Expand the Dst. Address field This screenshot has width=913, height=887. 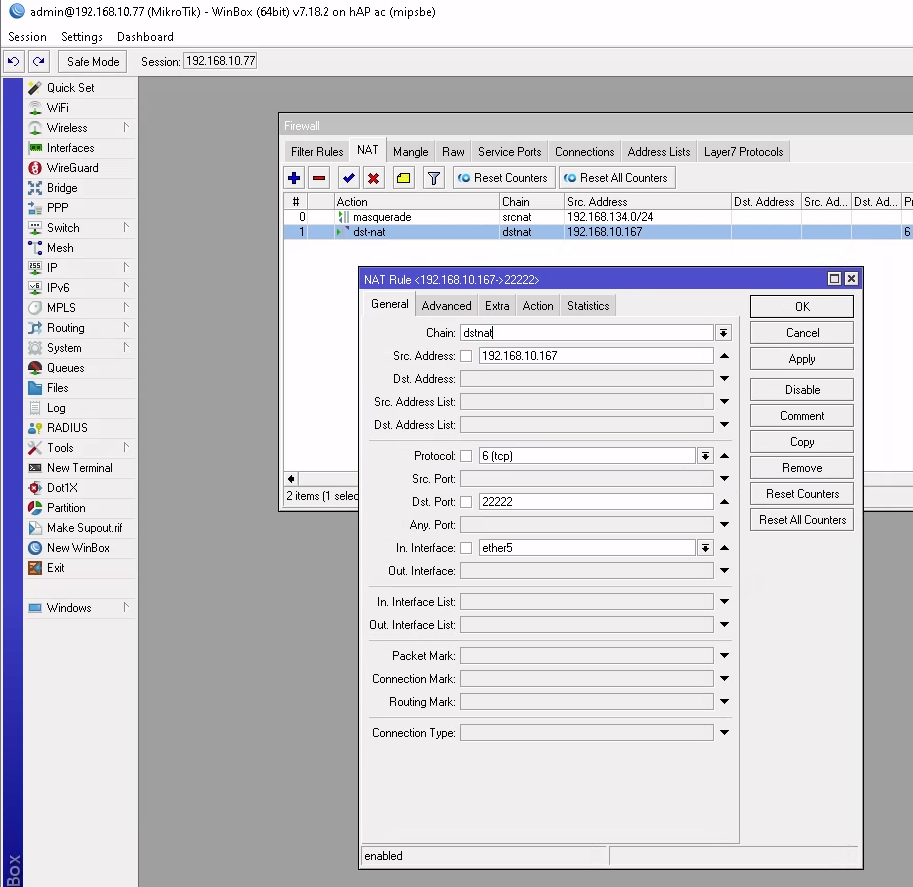(x=724, y=379)
